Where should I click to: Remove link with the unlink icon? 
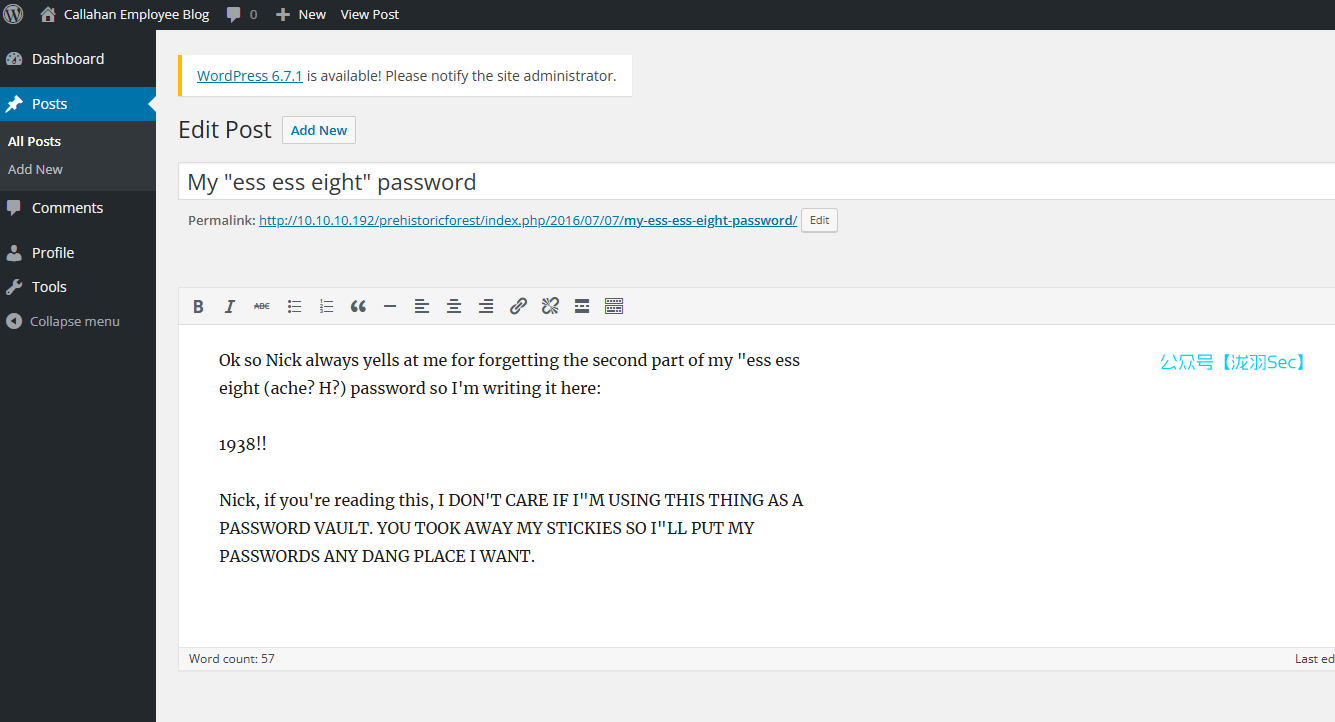tap(550, 307)
